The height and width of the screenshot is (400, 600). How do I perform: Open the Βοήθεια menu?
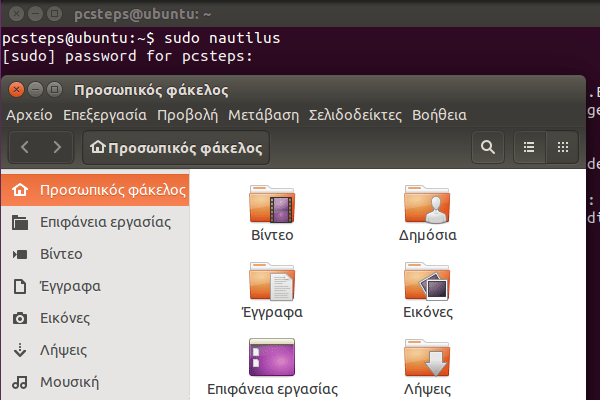[440, 115]
